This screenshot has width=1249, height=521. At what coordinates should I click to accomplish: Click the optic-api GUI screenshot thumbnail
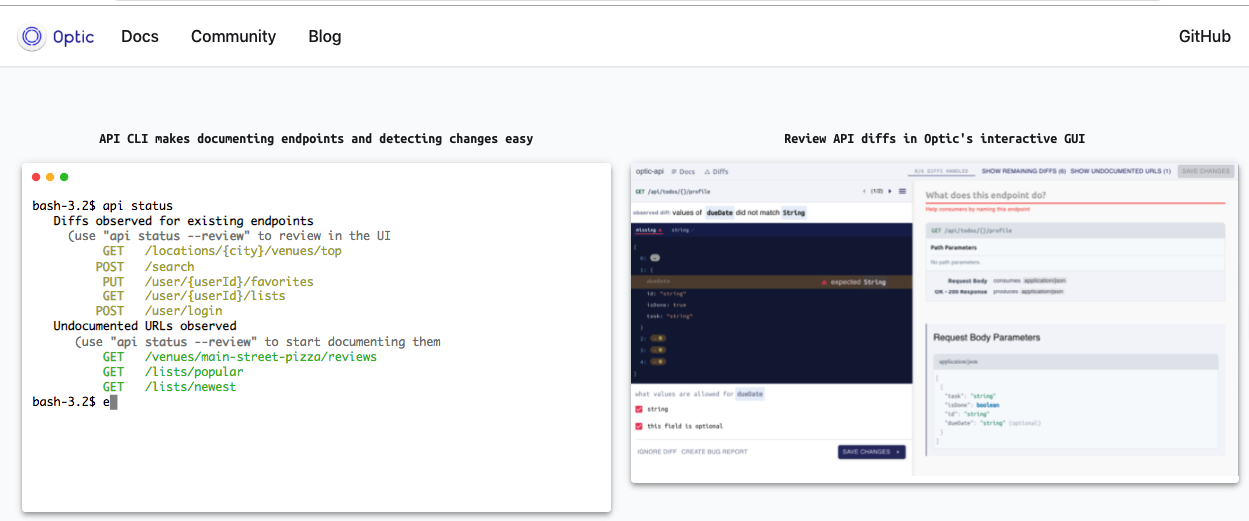(934, 322)
